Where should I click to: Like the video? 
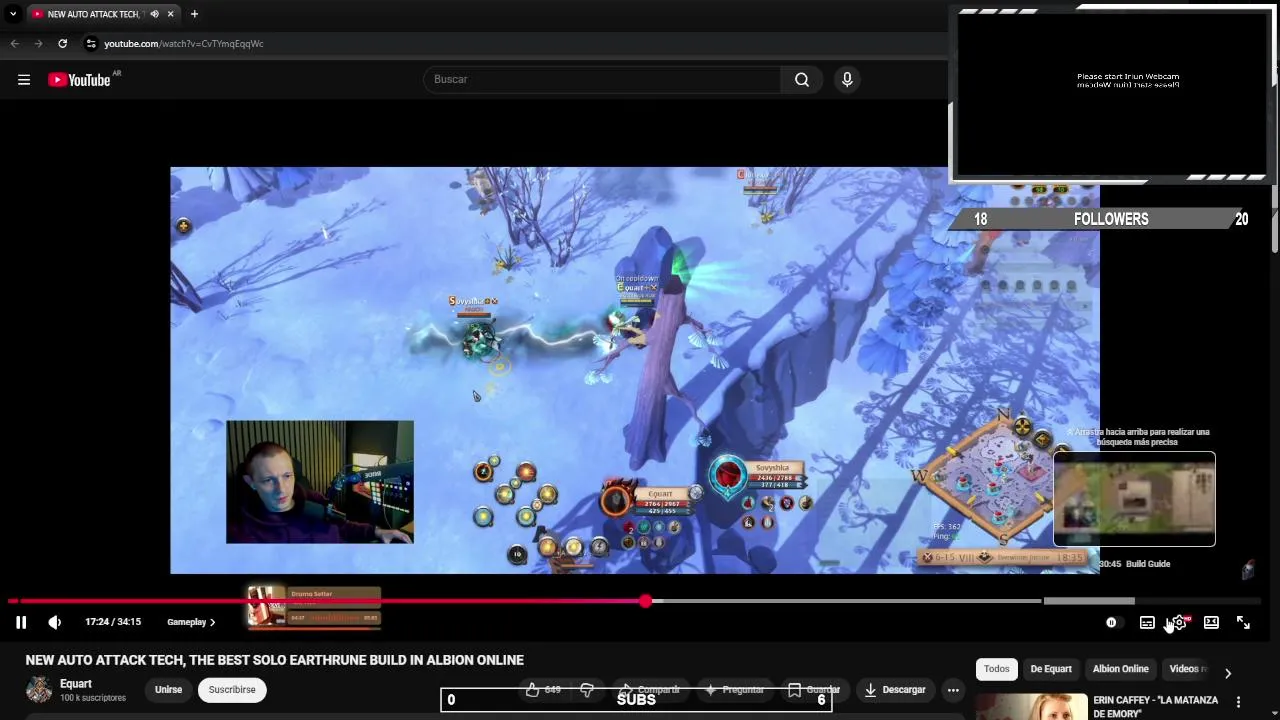[543, 690]
